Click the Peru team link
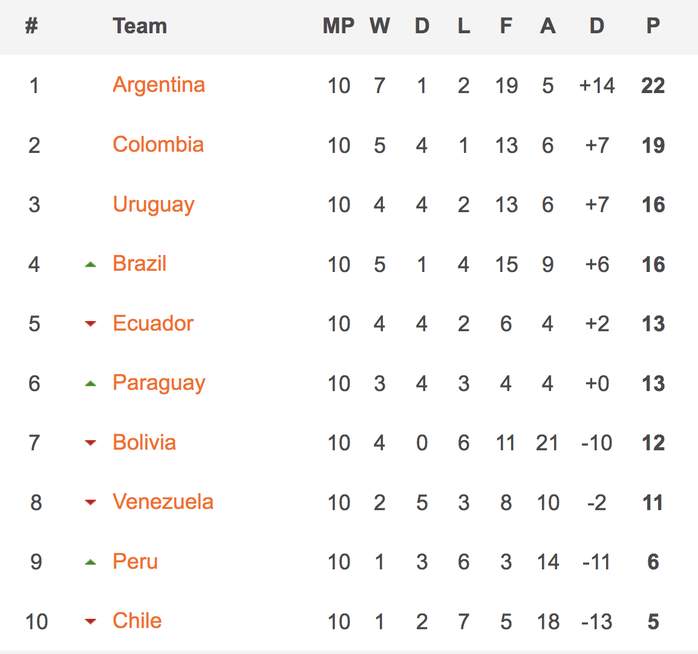This screenshot has height=654, width=698. point(135,561)
